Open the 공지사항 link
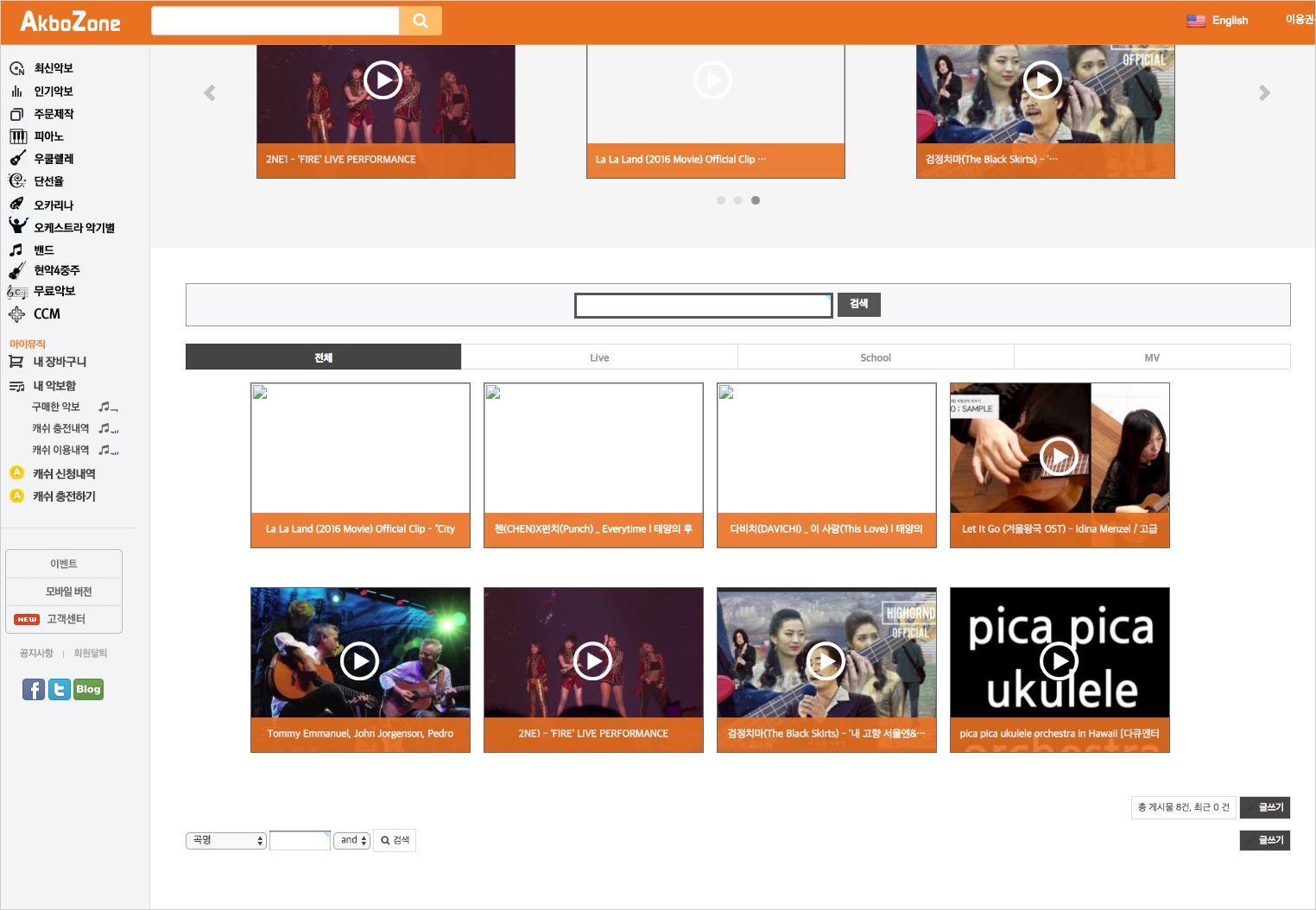This screenshot has width=1316, height=910. point(36,654)
